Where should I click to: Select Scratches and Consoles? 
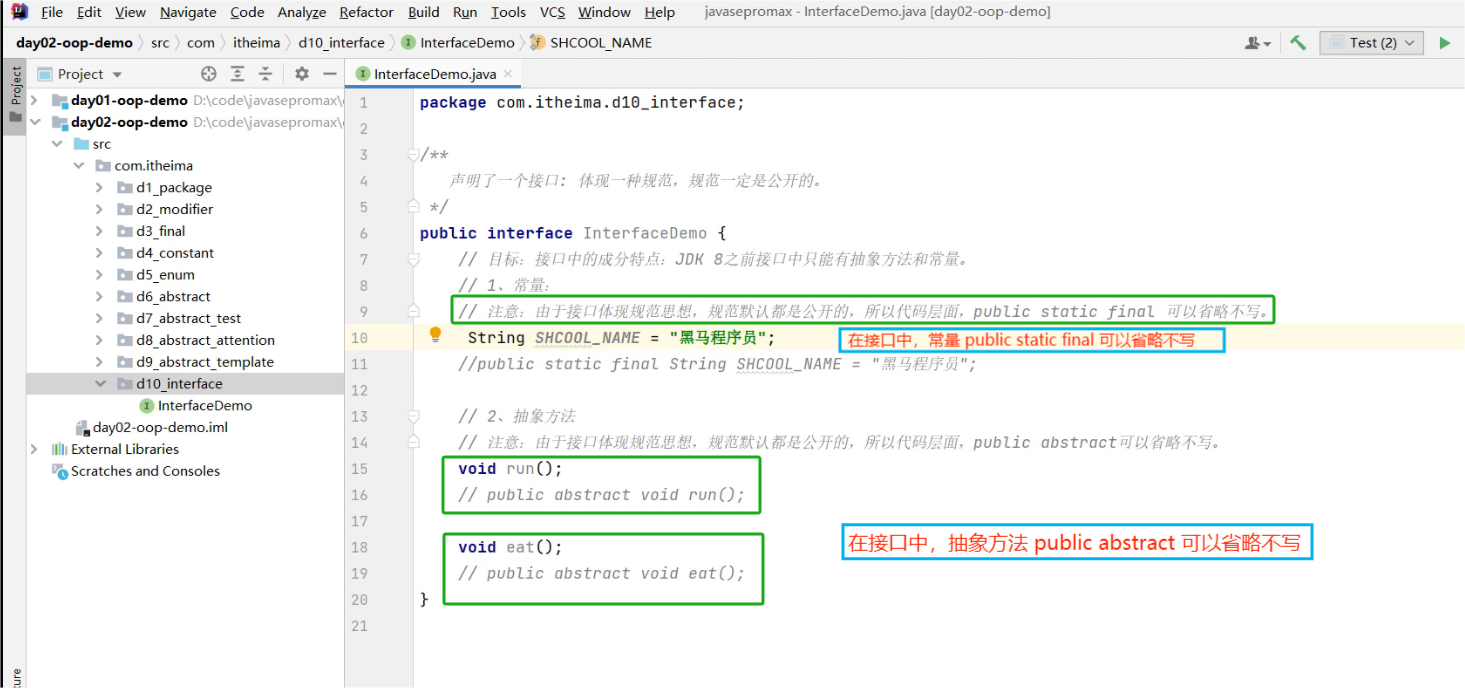pyautogui.click(x=145, y=471)
